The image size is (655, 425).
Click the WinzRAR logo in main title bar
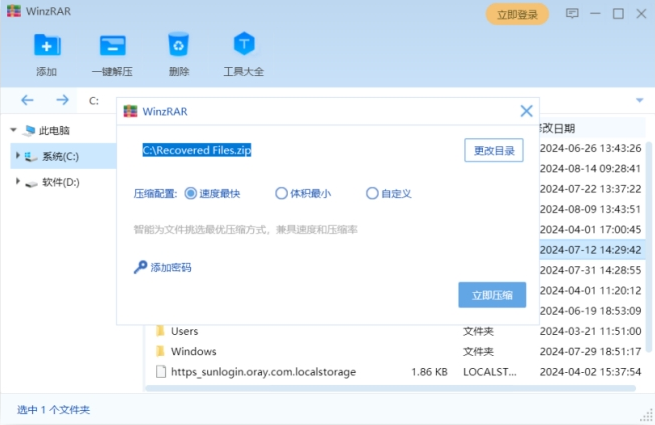14,11
